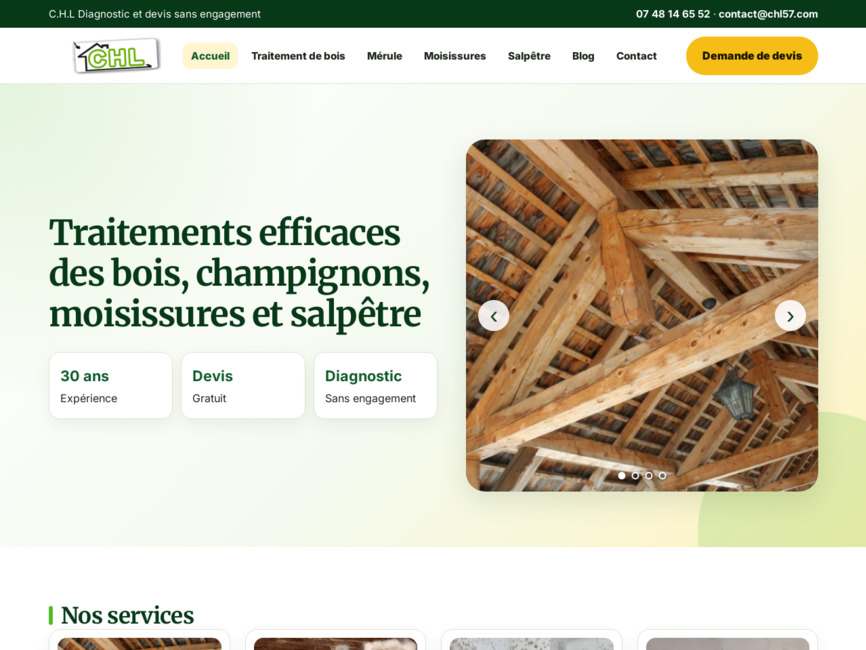Open the second service card thumbnail
Screen dimensions: 866x650
coord(335,644)
